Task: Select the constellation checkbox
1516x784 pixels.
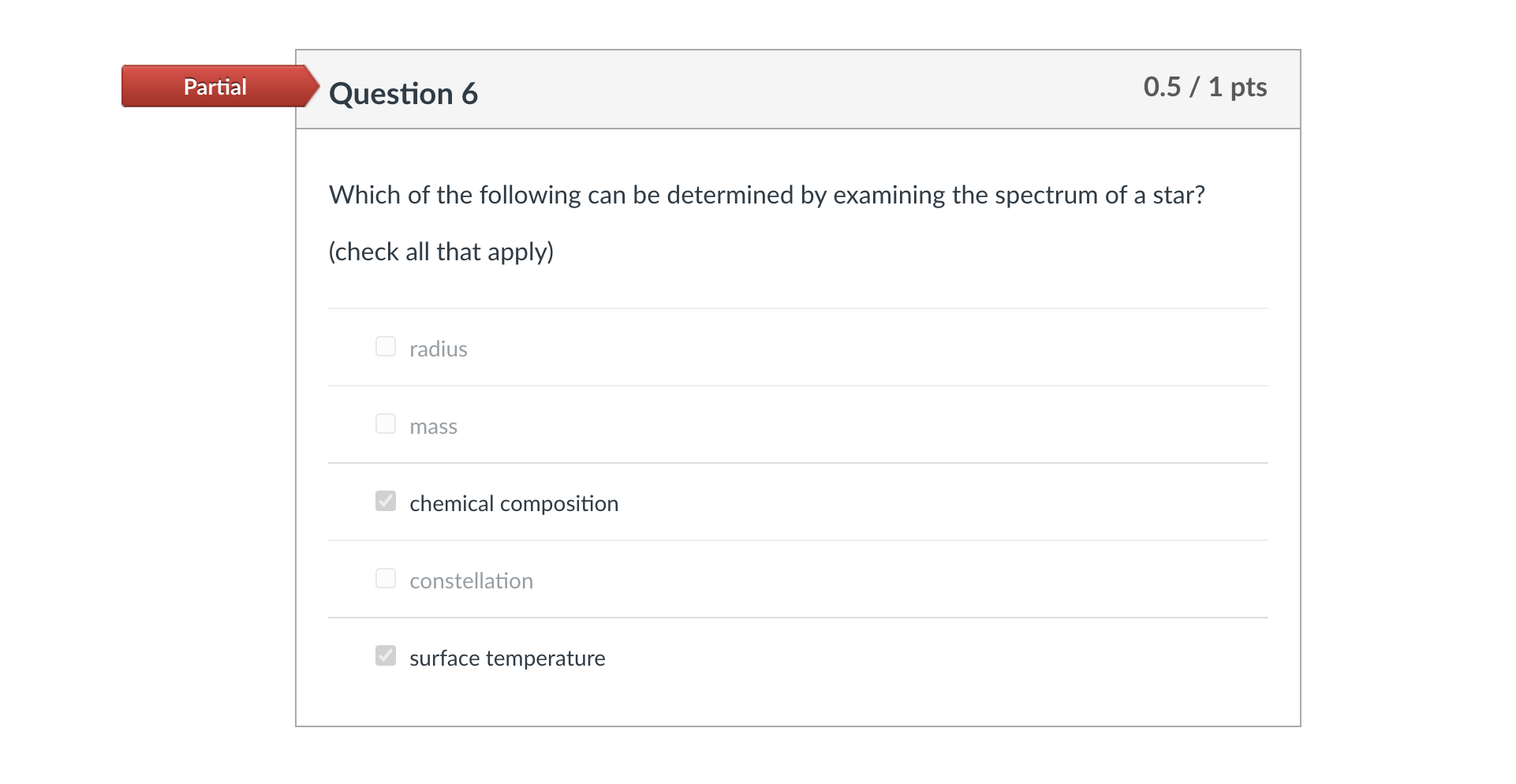Action: [x=386, y=578]
